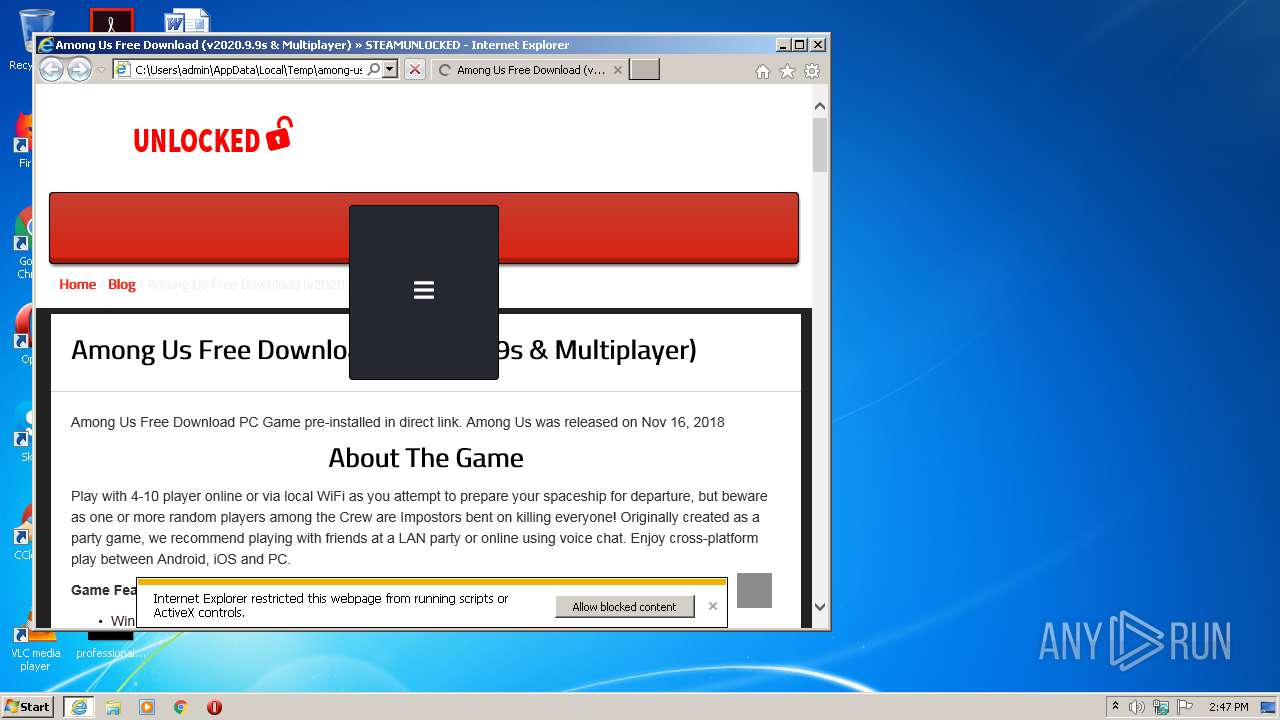
Task: Click the Internet Explorer taskbar icon
Action: [79, 707]
